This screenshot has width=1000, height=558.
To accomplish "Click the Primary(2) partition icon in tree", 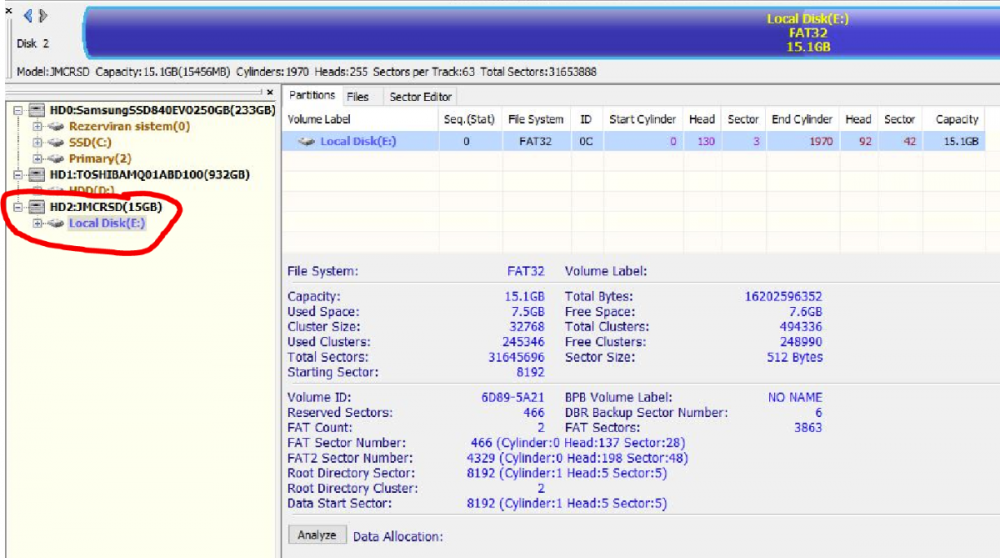I will [55, 158].
